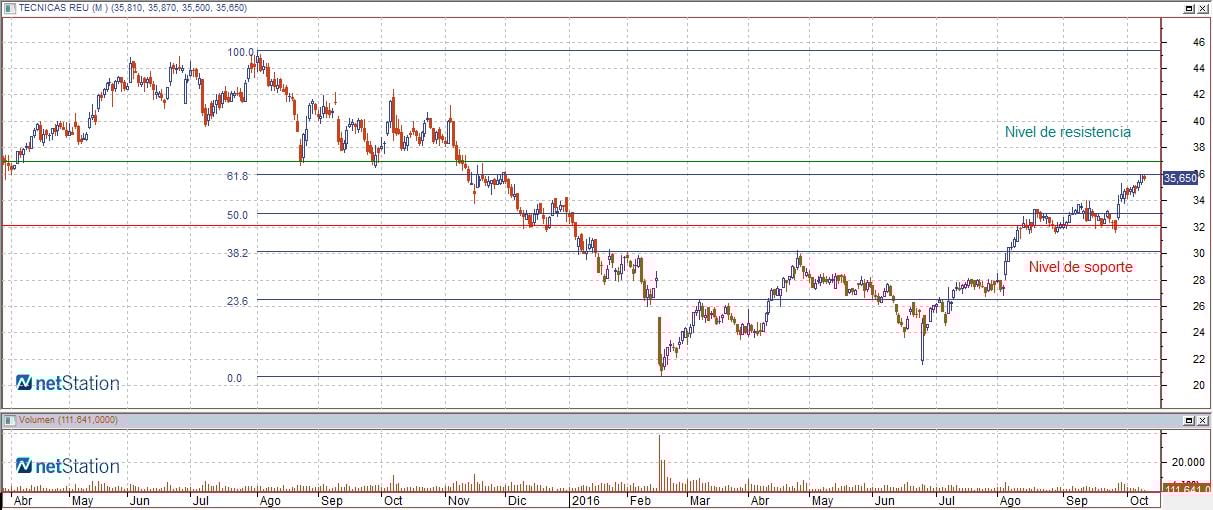Maximize the TECNICAS REU price panel

pos(1189,8)
